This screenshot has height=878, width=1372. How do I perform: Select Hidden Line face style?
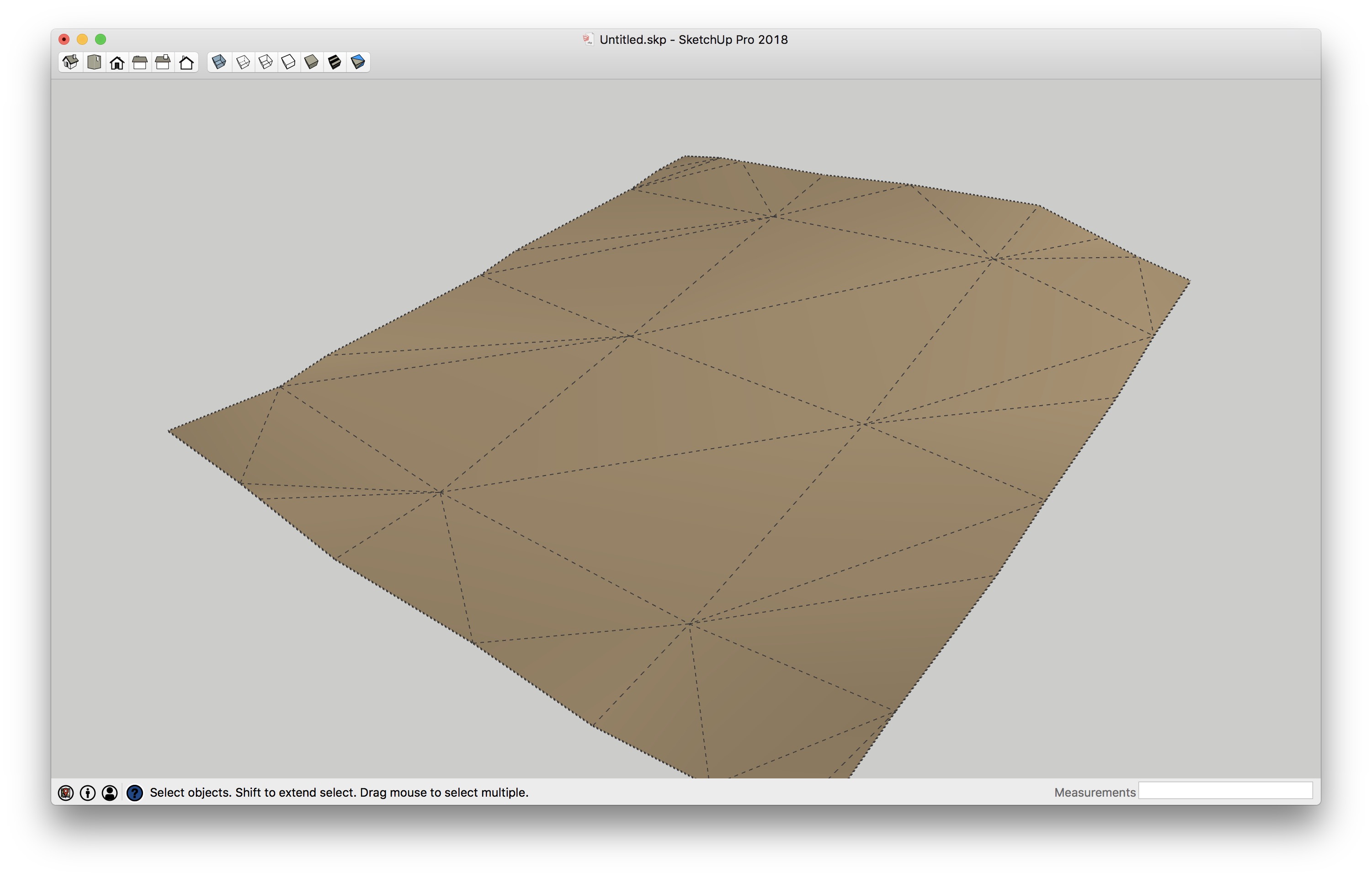(288, 62)
